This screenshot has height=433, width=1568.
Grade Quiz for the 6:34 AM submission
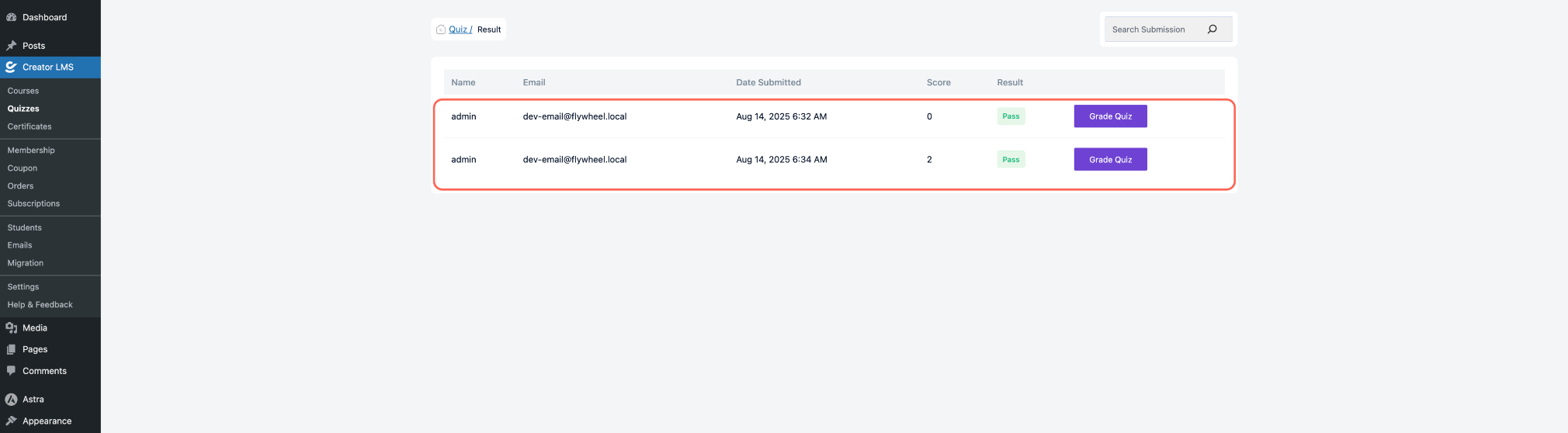pyautogui.click(x=1110, y=160)
